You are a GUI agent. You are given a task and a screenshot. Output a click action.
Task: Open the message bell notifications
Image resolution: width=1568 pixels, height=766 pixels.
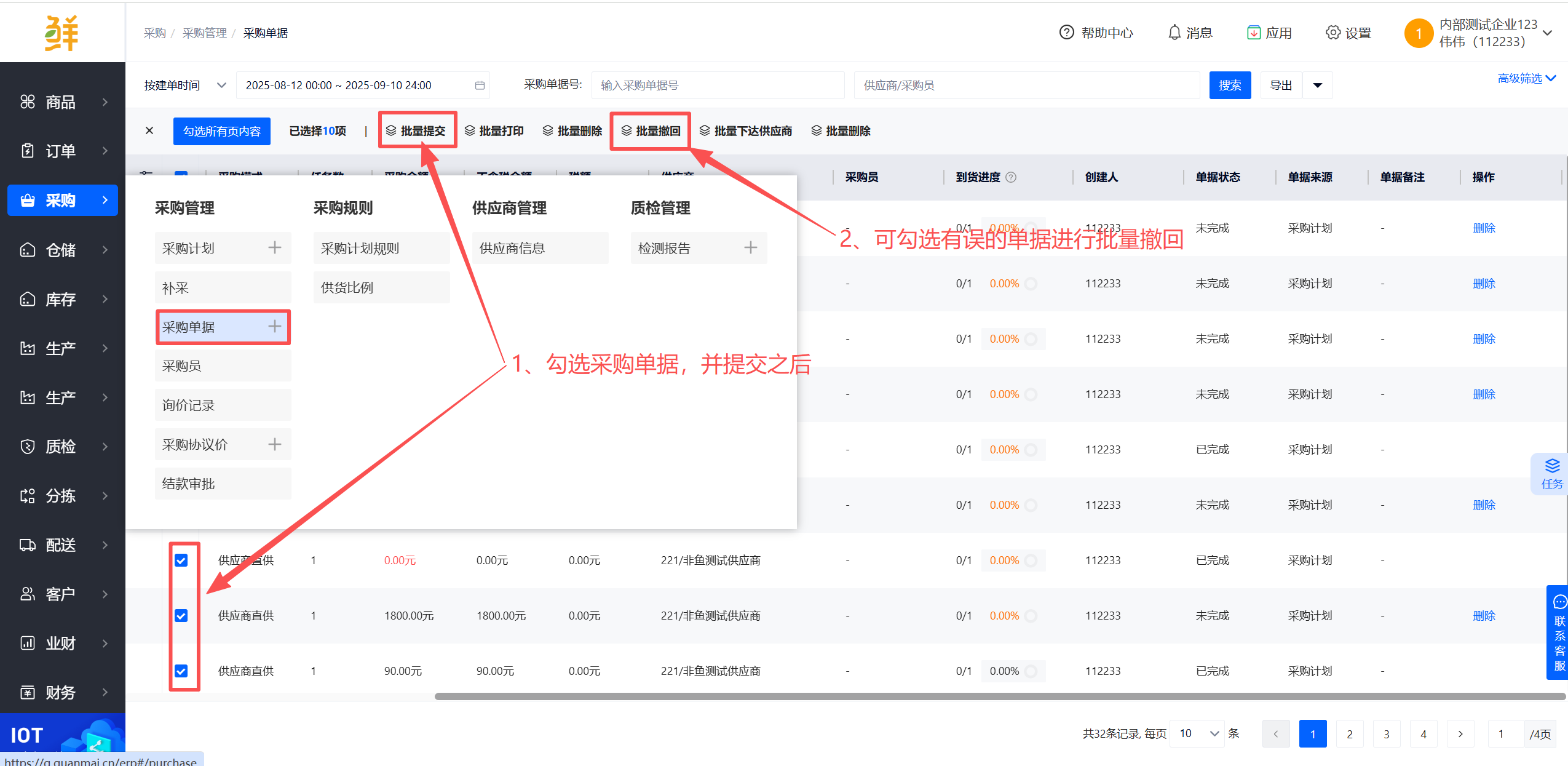pos(1174,33)
